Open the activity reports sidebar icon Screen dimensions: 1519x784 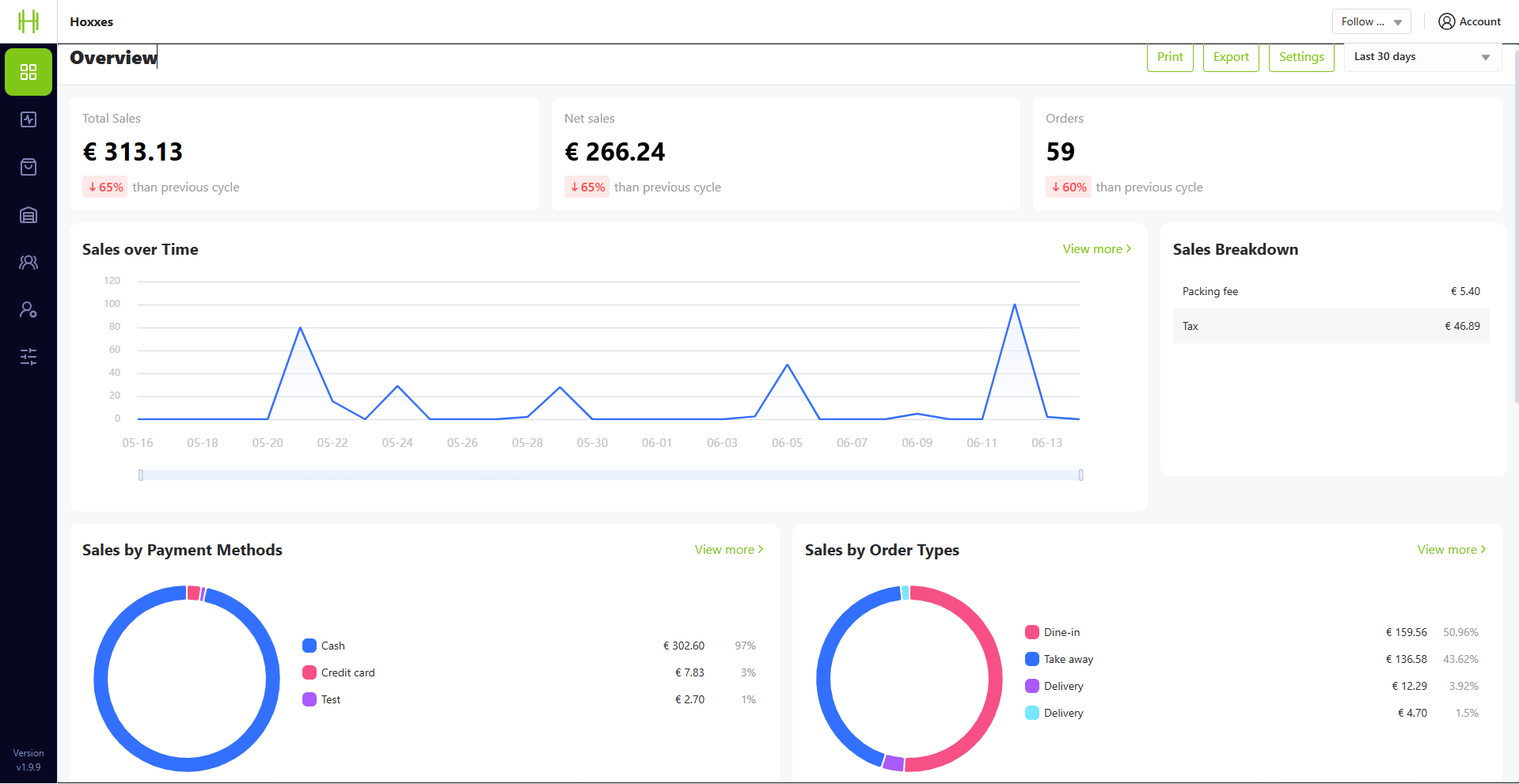(28, 119)
